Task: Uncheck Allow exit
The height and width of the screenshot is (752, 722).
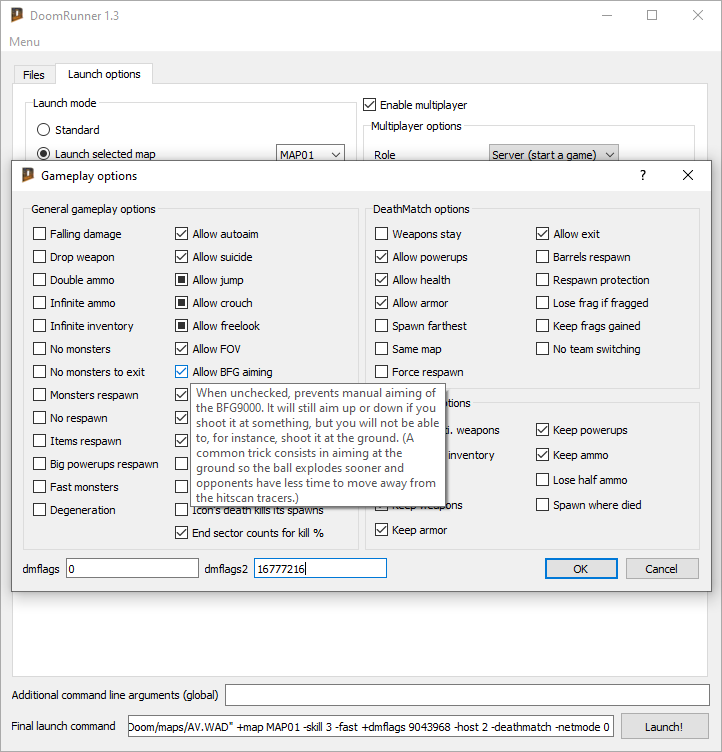Action: tap(542, 234)
